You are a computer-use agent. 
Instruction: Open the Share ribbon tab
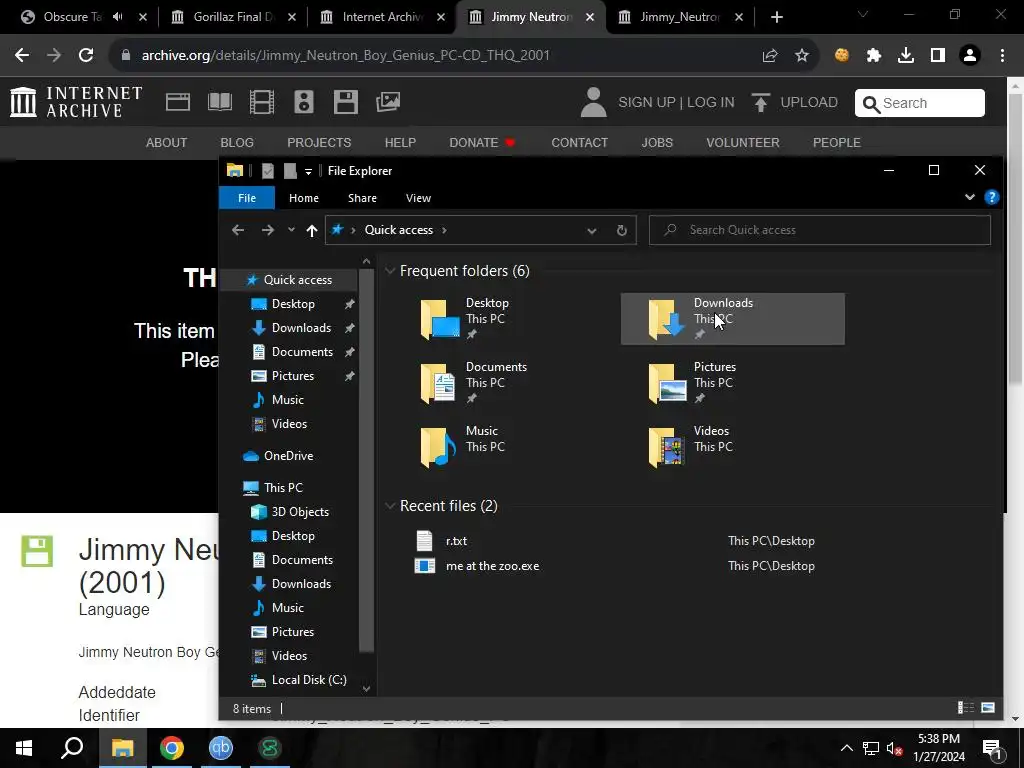tap(362, 198)
